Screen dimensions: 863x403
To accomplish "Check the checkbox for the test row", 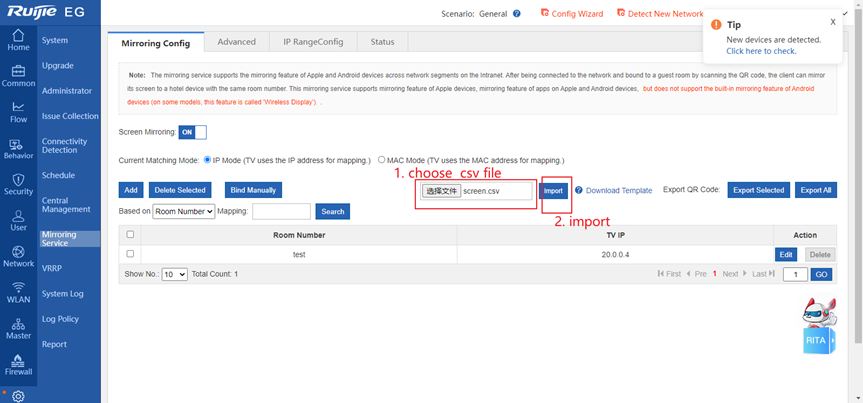I will tap(130, 254).
